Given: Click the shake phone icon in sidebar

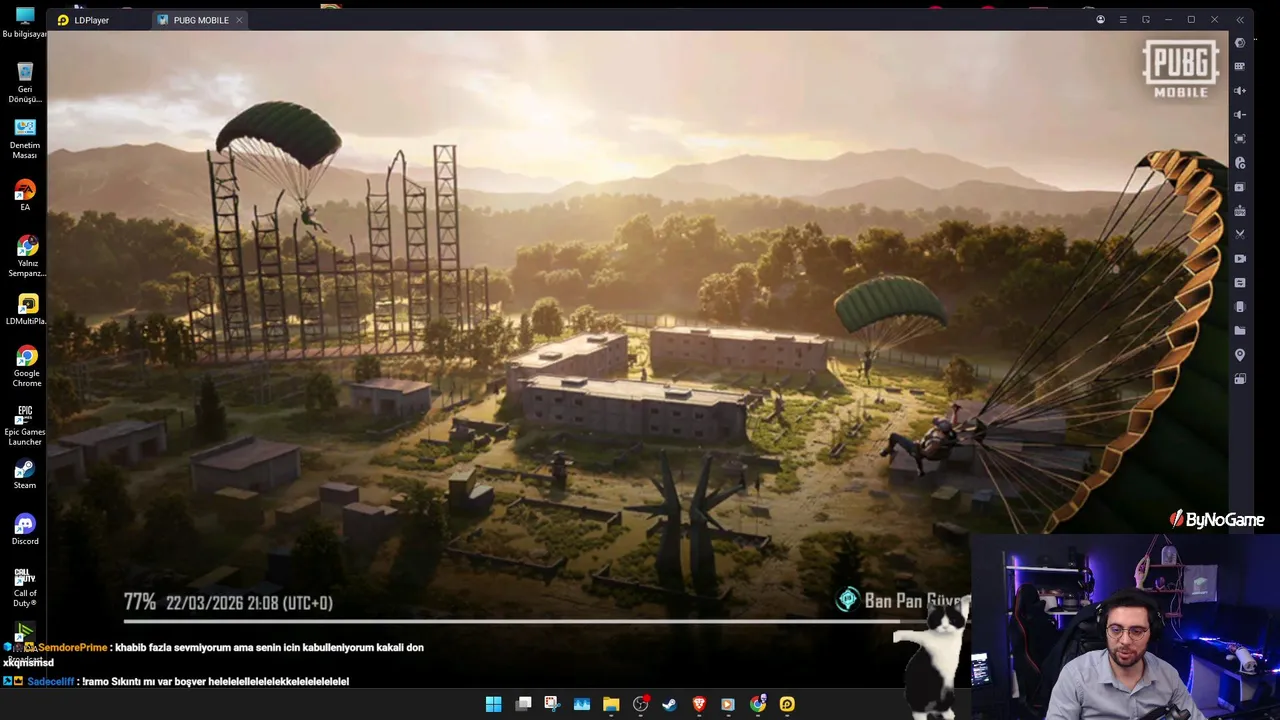Looking at the screenshot, I should pos(1240,306).
